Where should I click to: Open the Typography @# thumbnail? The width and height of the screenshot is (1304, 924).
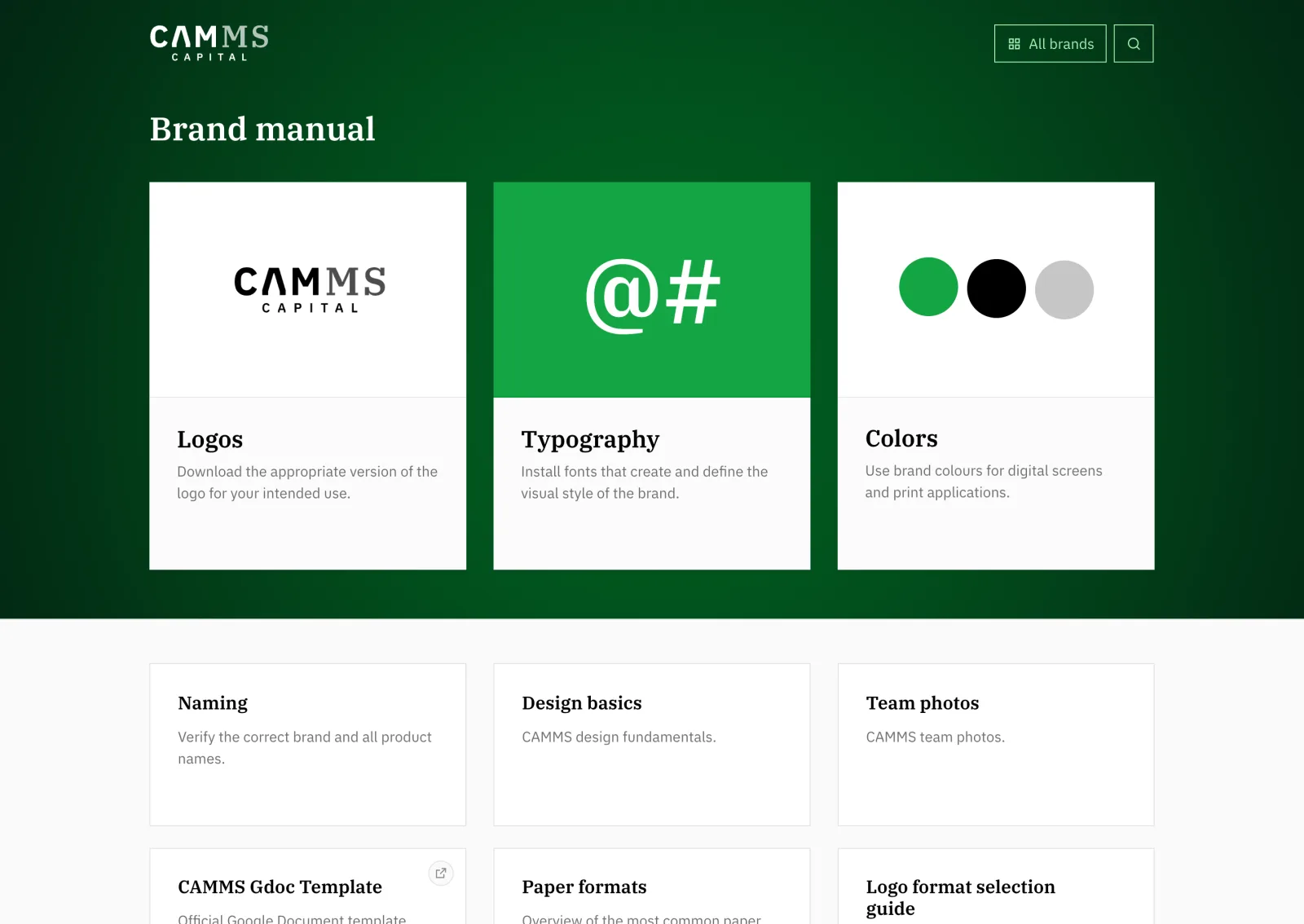pyautogui.click(x=652, y=289)
